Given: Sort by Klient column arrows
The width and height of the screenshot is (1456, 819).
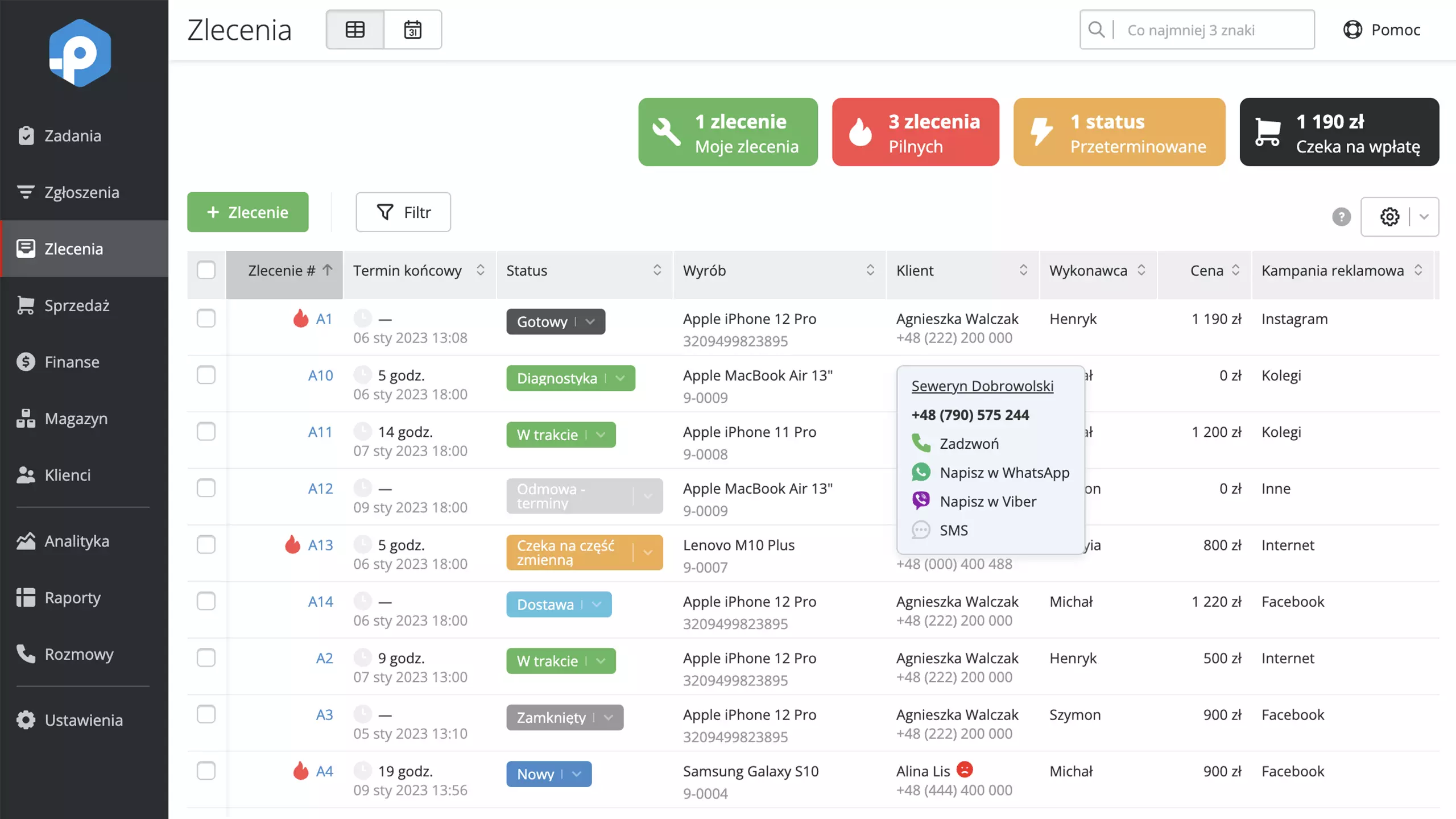Looking at the screenshot, I should click(1023, 270).
